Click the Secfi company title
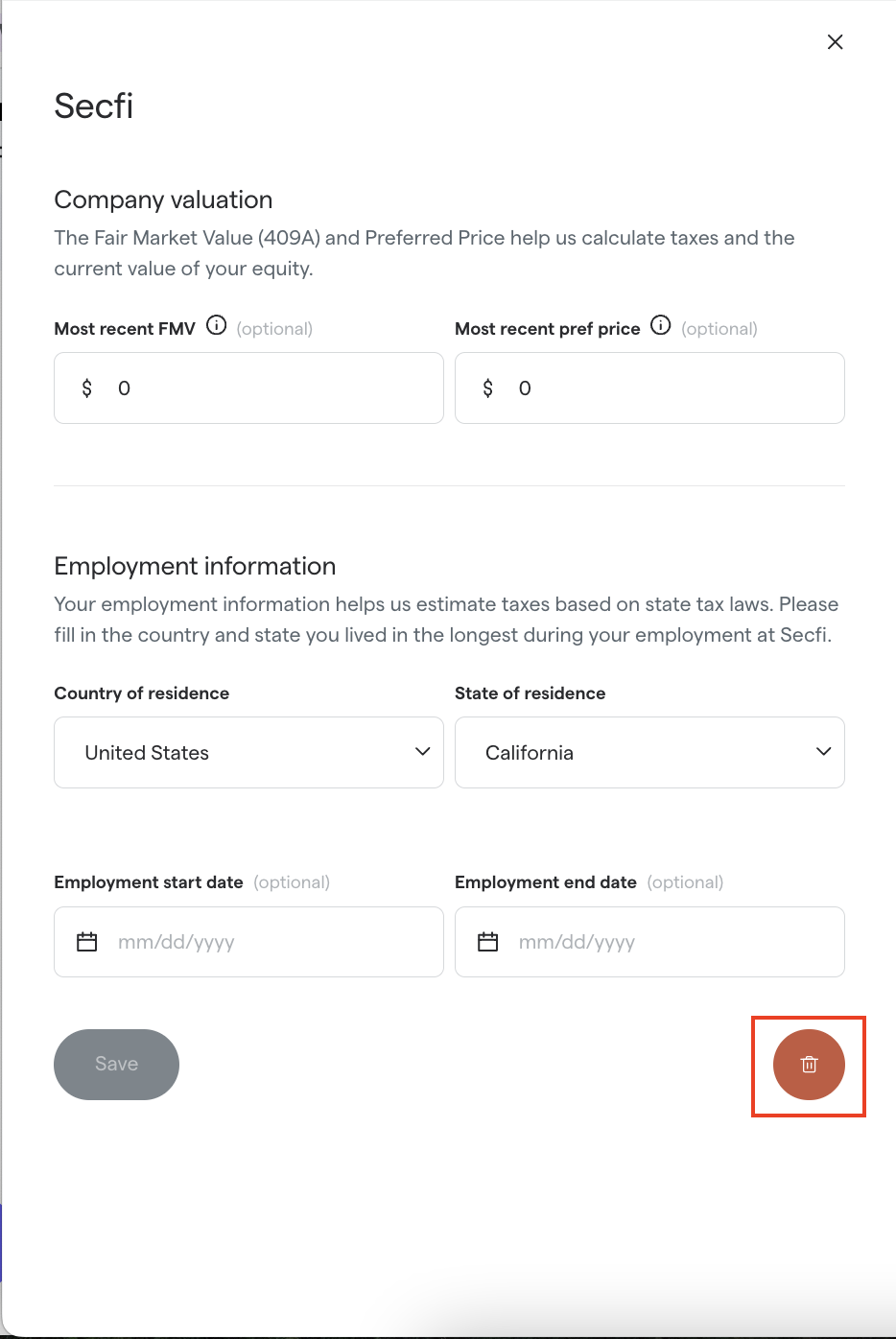This screenshot has width=896, height=1339. [x=94, y=106]
